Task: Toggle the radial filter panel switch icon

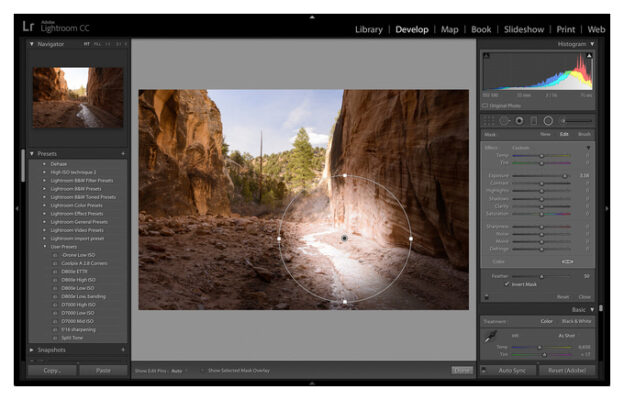Action: tap(486, 297)
